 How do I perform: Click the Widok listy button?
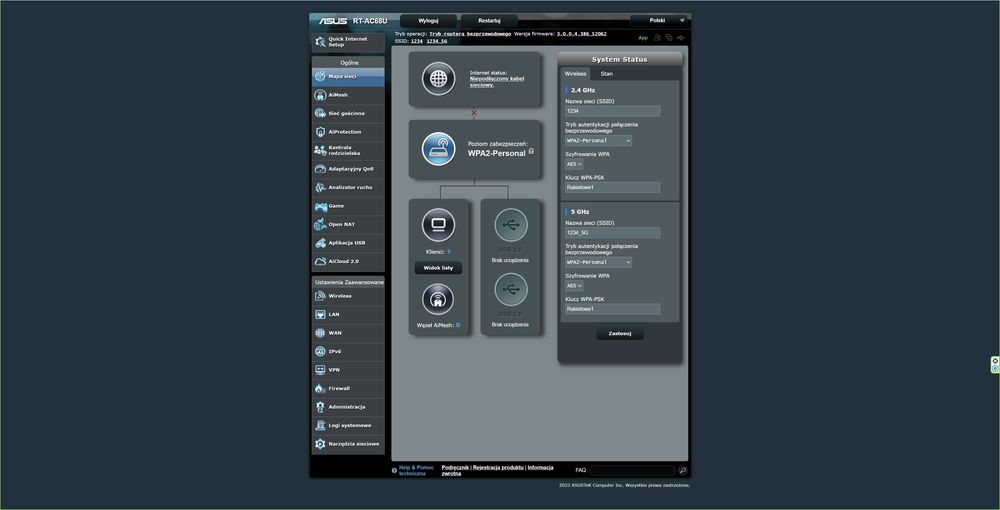click(x=438, y=268)
